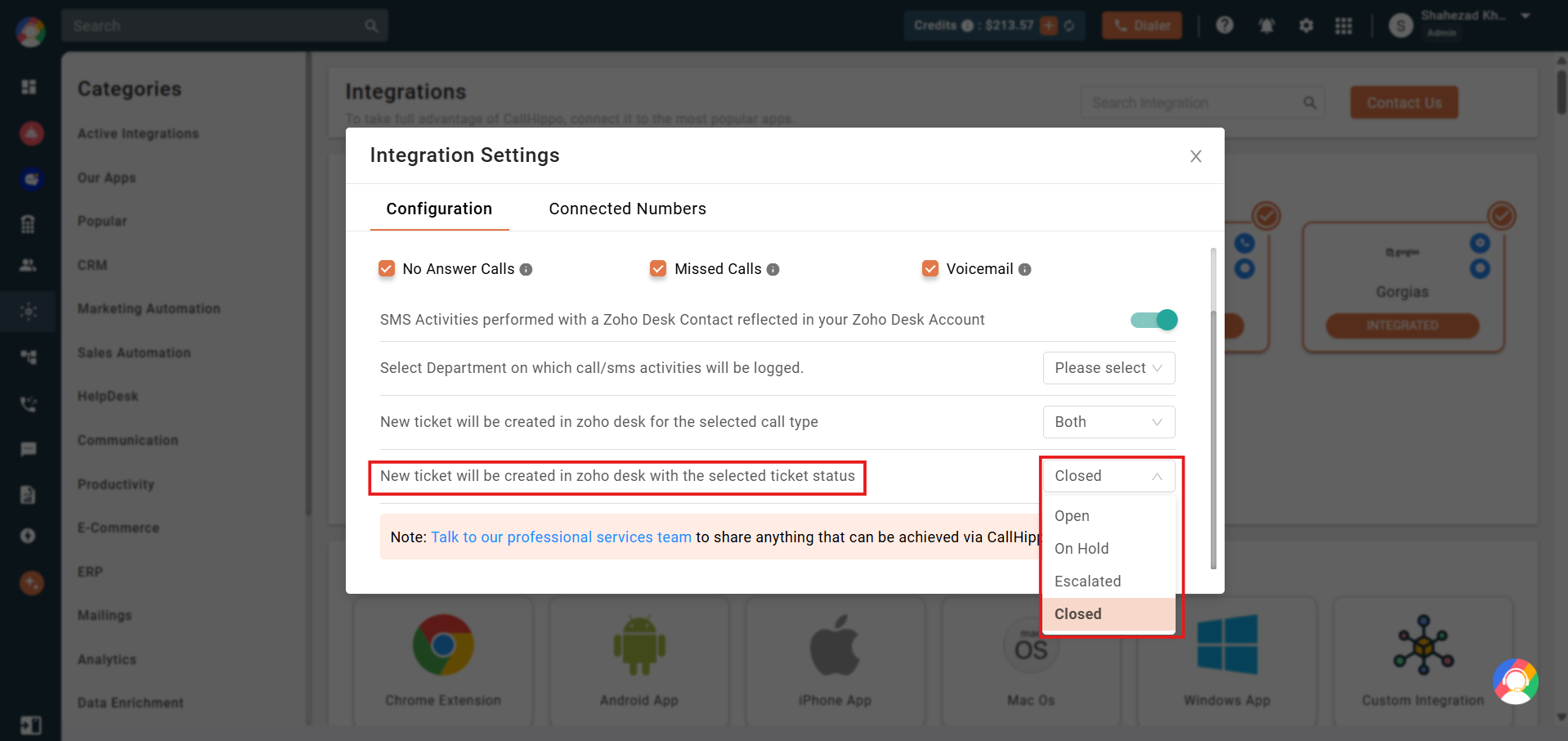Open the chat support bubble icon
The width and height of the screenshot is (1568, 741).
[1516, 681]
